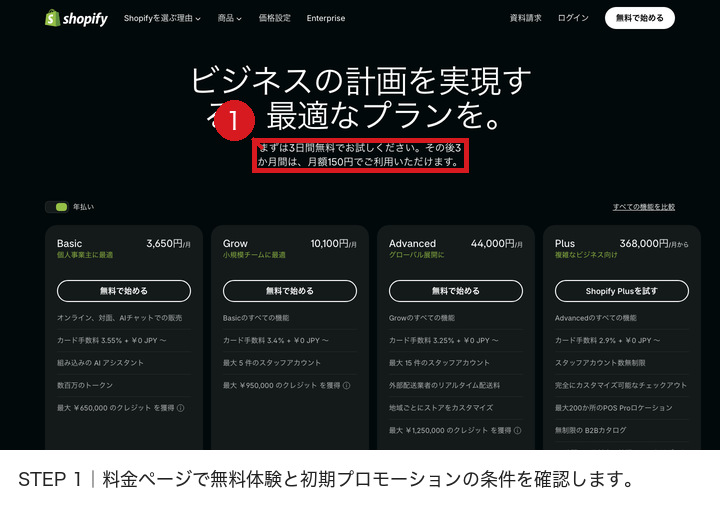720x522 pixels.
Task: Select the Grow plan title
Action: click(235, 244)
